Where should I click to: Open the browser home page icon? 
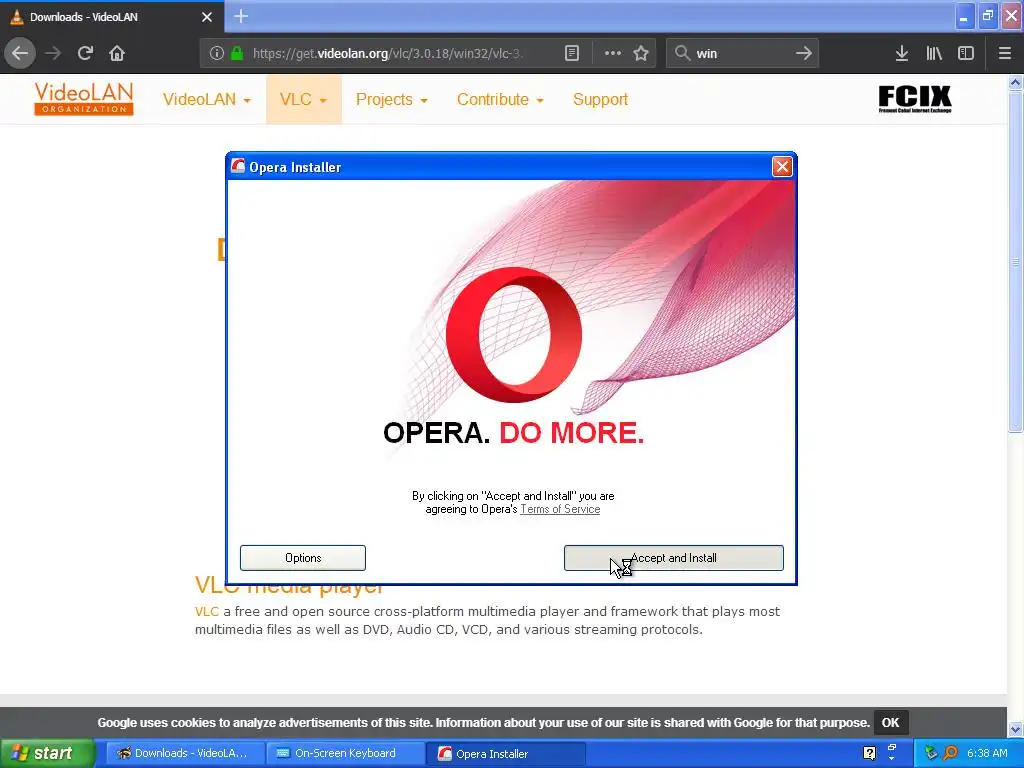[x=117, y=53]
